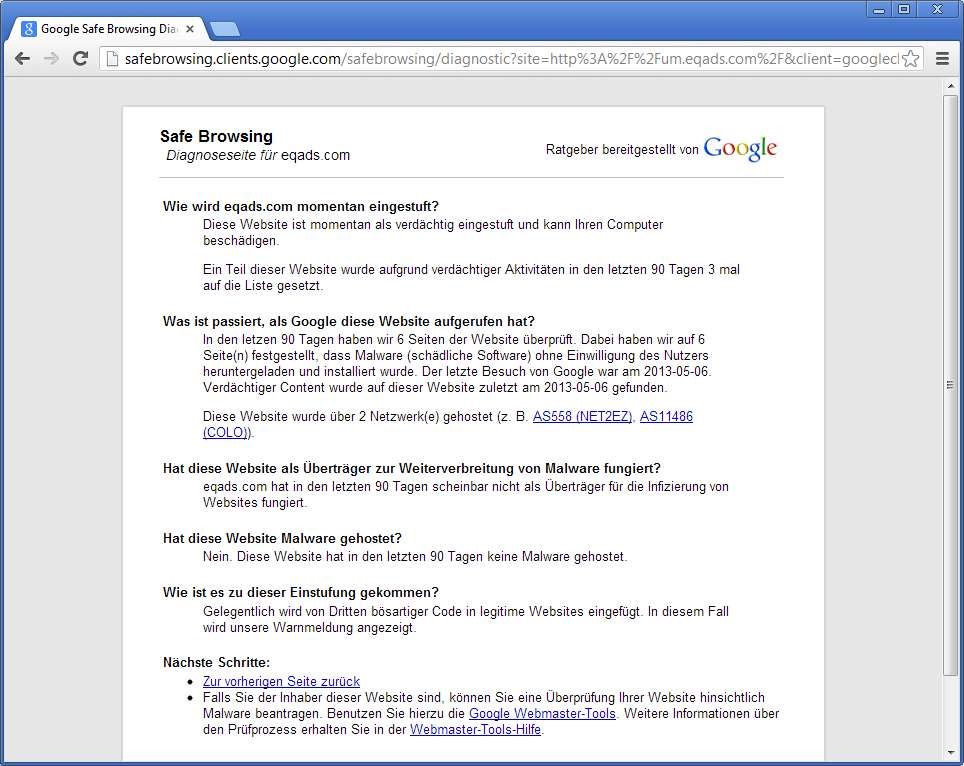Bookmark this page with the star icon
The image size is (964, 766).
pos(910,59)
